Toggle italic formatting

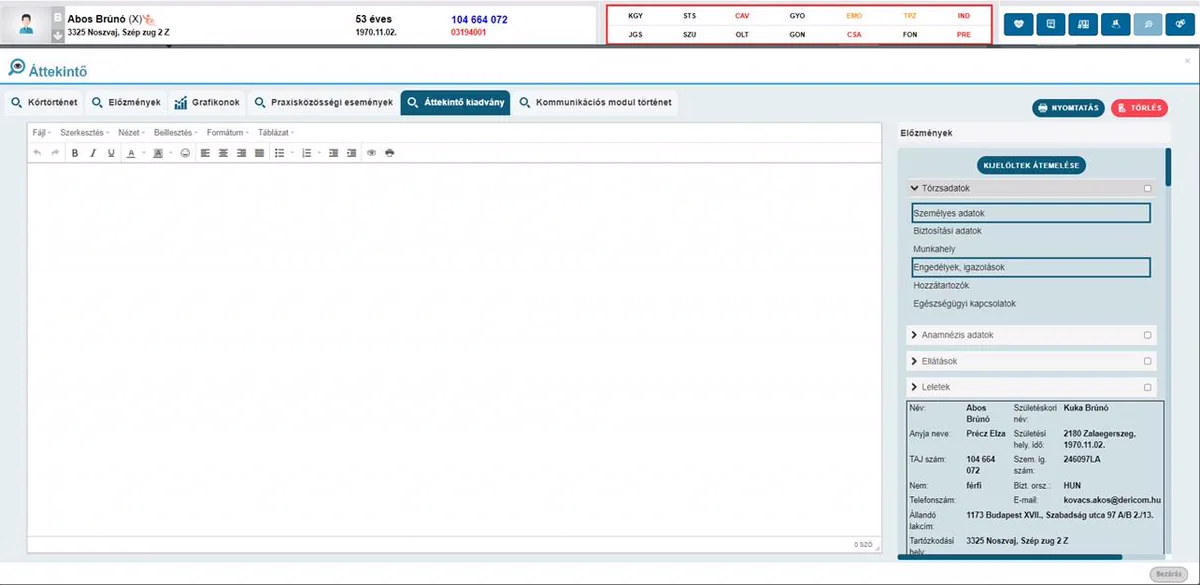(x=93, y=153)
